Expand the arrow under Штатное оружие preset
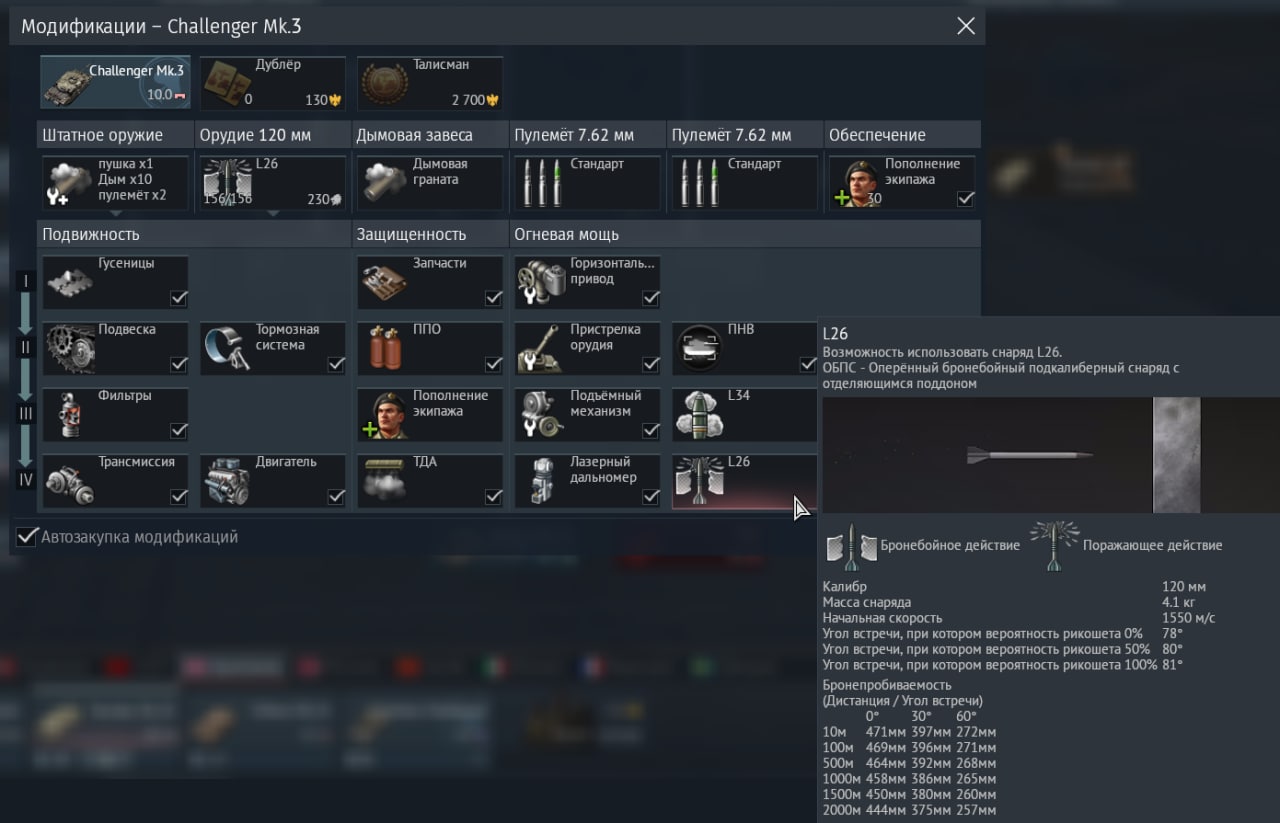This screenshot has height=823, width=1280. [x=115, y=214]
